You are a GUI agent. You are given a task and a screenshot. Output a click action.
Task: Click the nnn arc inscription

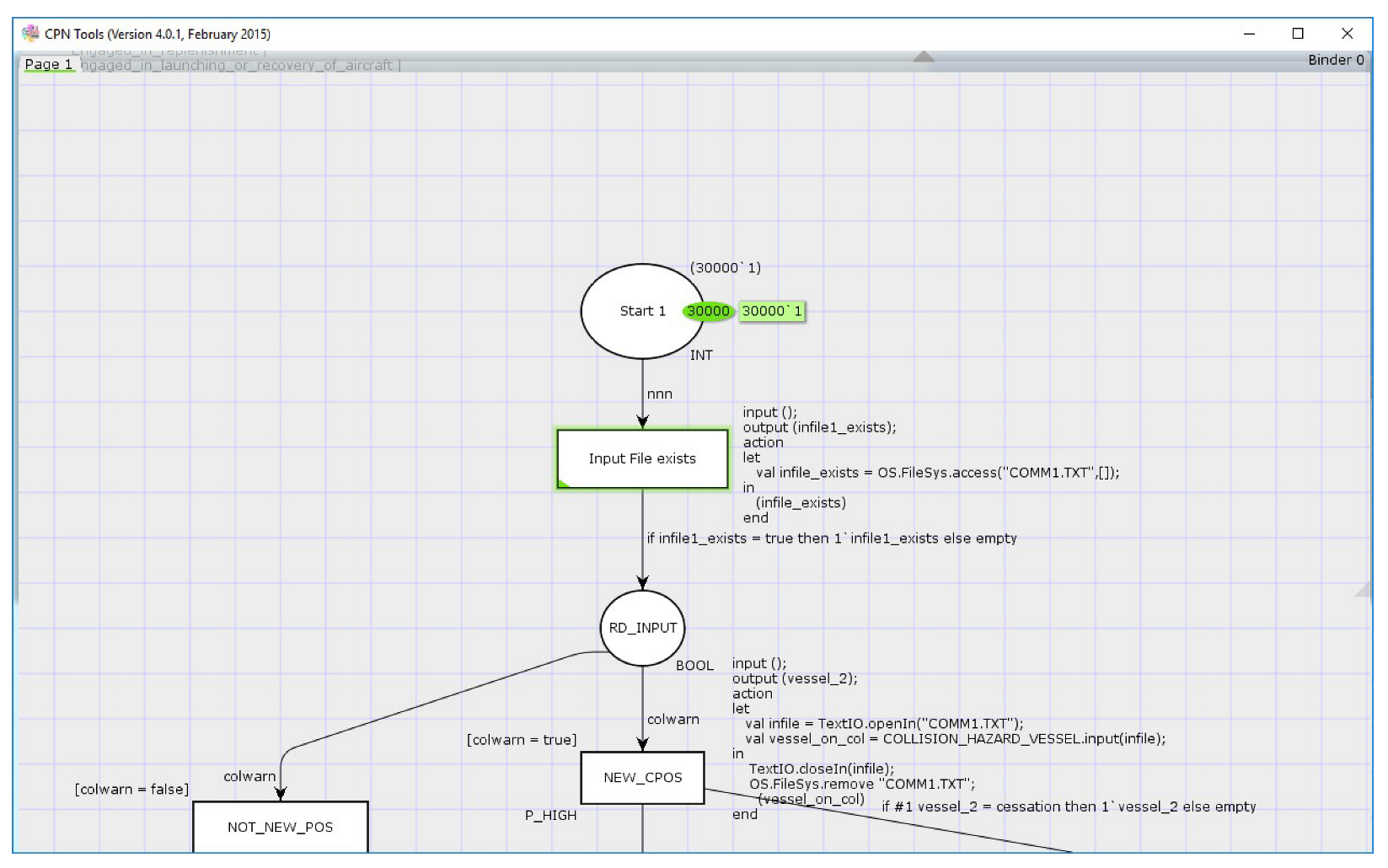coord(660,394)
